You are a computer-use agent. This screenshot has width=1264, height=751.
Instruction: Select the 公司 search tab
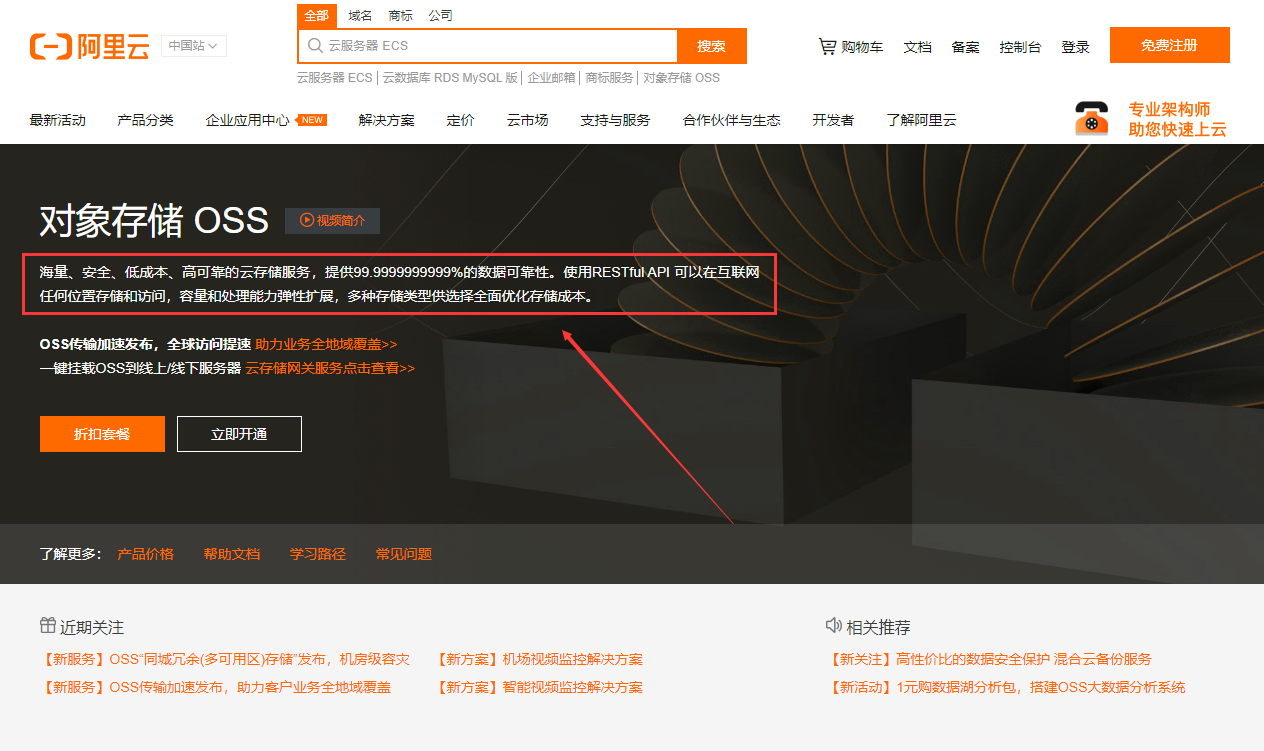[x=440, y=16]
